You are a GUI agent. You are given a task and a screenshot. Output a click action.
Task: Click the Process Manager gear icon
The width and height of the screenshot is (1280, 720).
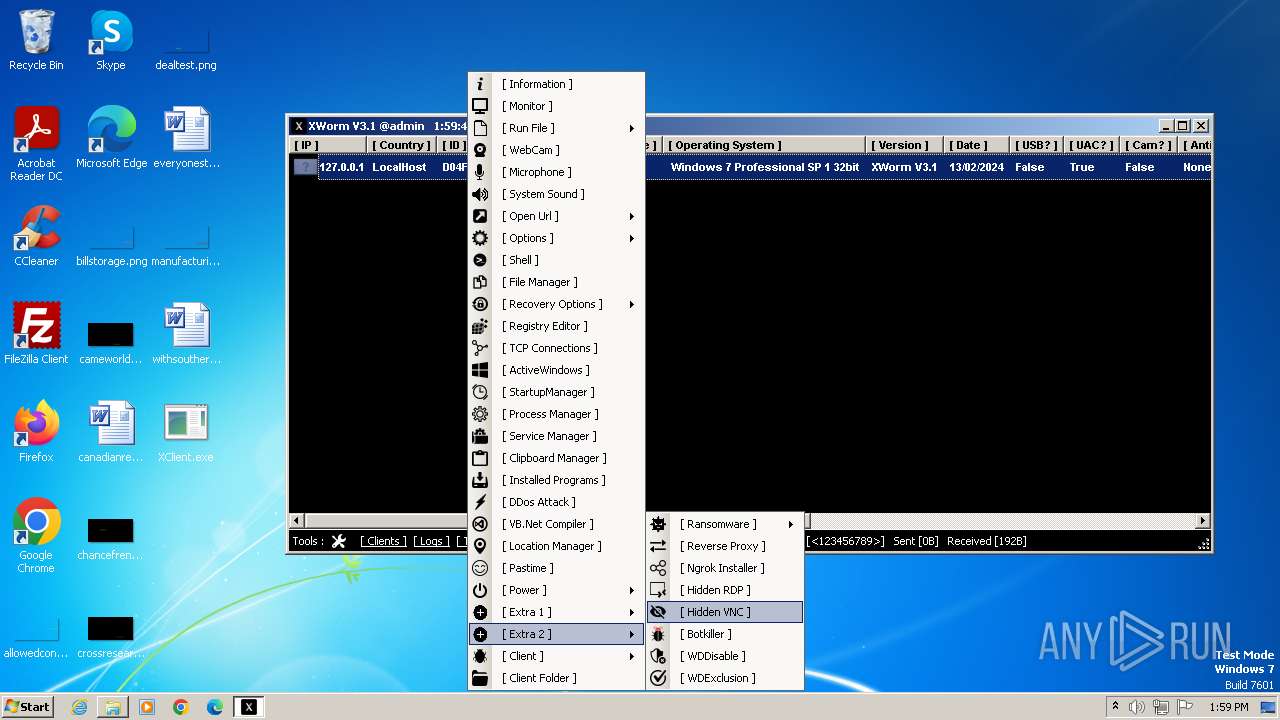(480, 414)
